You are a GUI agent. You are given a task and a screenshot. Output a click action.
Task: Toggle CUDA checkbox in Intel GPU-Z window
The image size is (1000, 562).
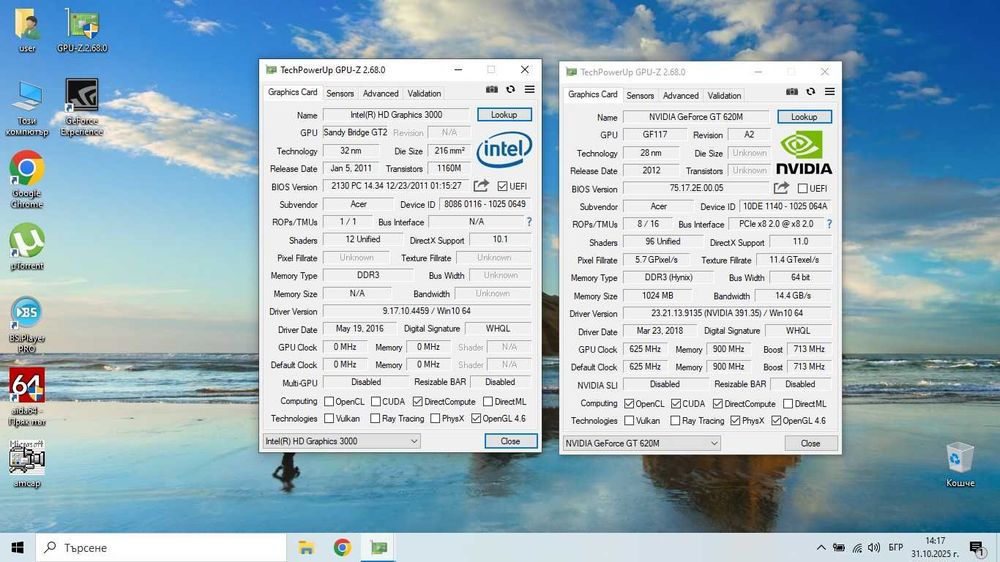(x=376, y=401)
